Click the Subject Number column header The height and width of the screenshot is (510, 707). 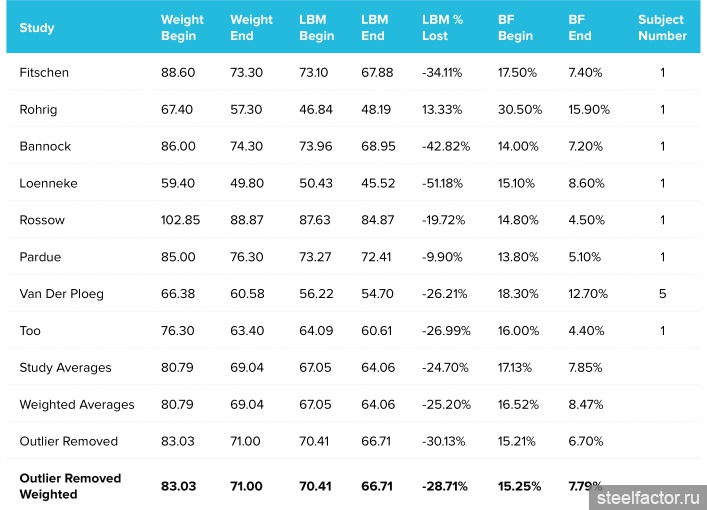click(662, 27)
